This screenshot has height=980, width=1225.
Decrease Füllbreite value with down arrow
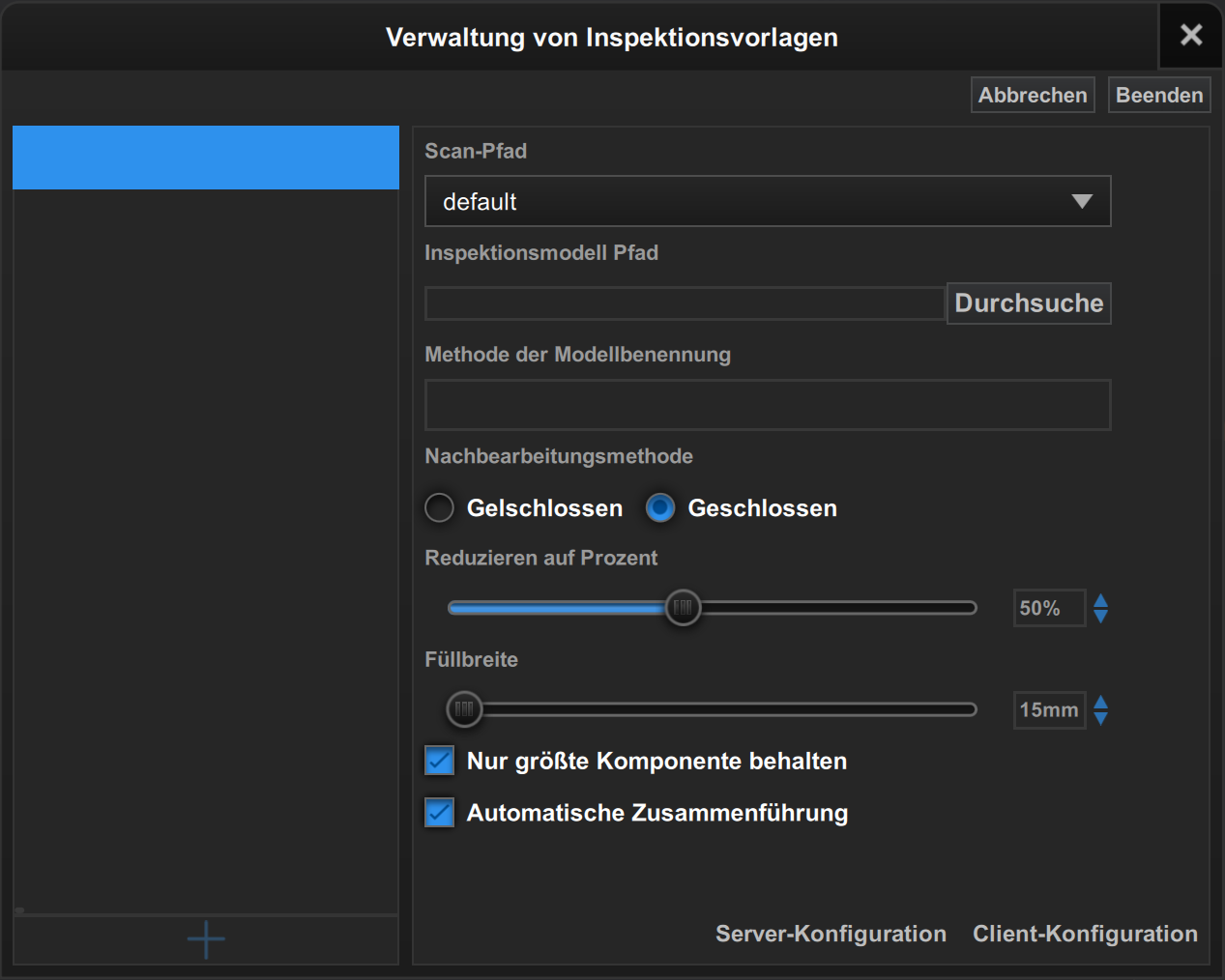(1100, 718)
